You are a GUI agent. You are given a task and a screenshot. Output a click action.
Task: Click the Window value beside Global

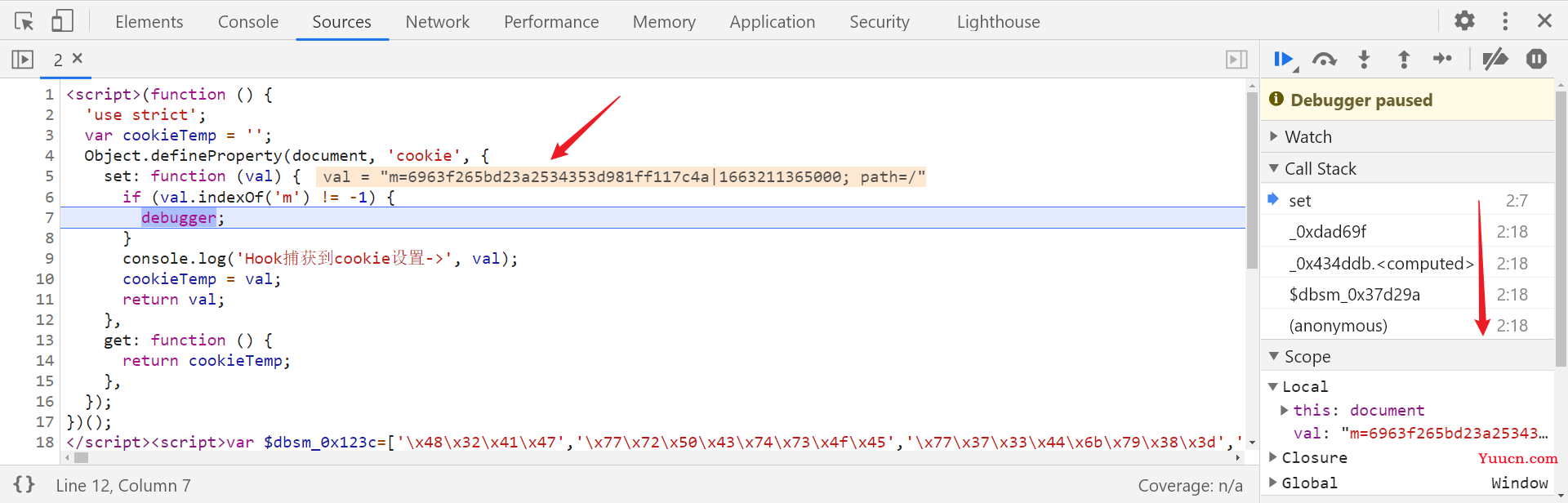click(1520, 483)
